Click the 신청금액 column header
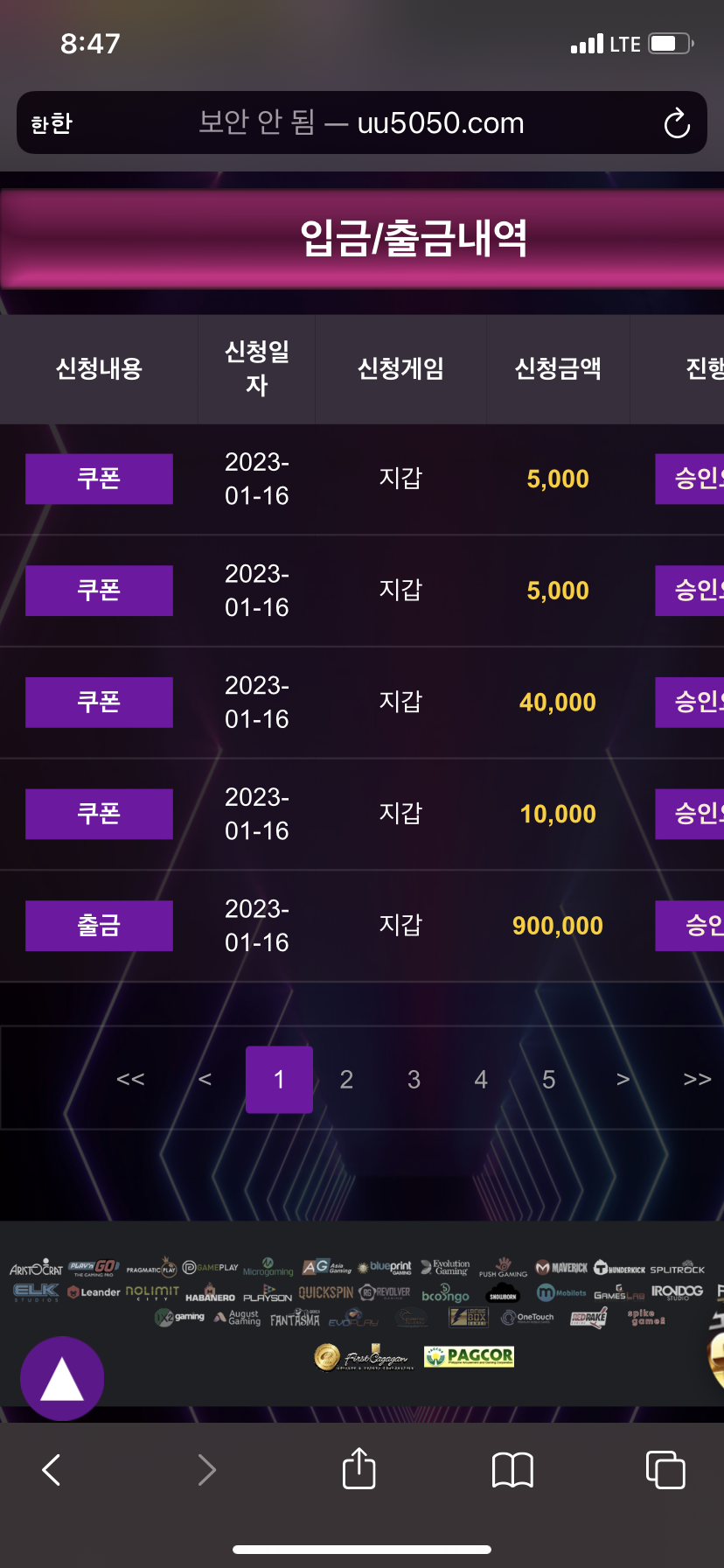724x1568 pixels. click(558, 368)
